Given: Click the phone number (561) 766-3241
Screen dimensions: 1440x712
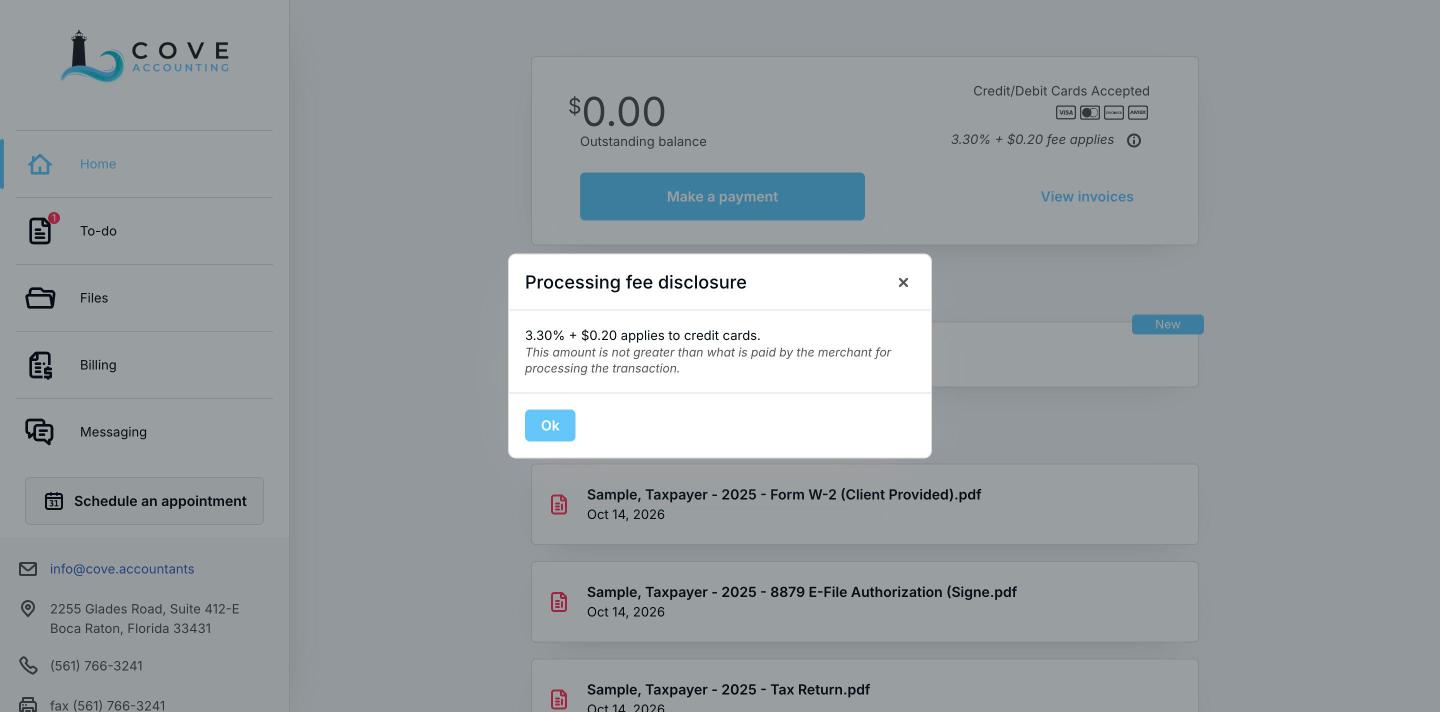Looking at the screenshot, I should (x=96, y=666).
